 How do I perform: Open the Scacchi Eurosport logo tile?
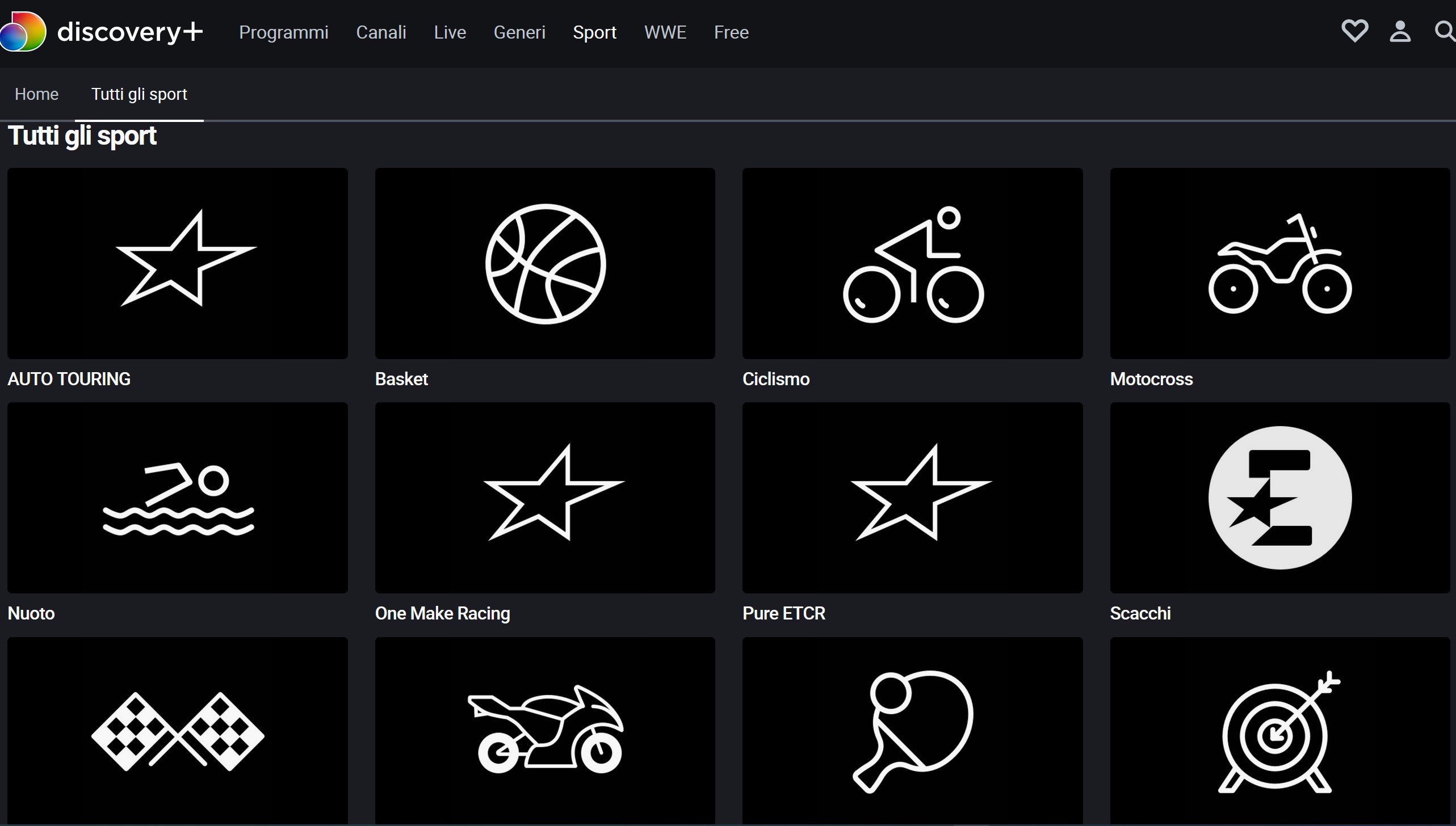coord(1280,498)
